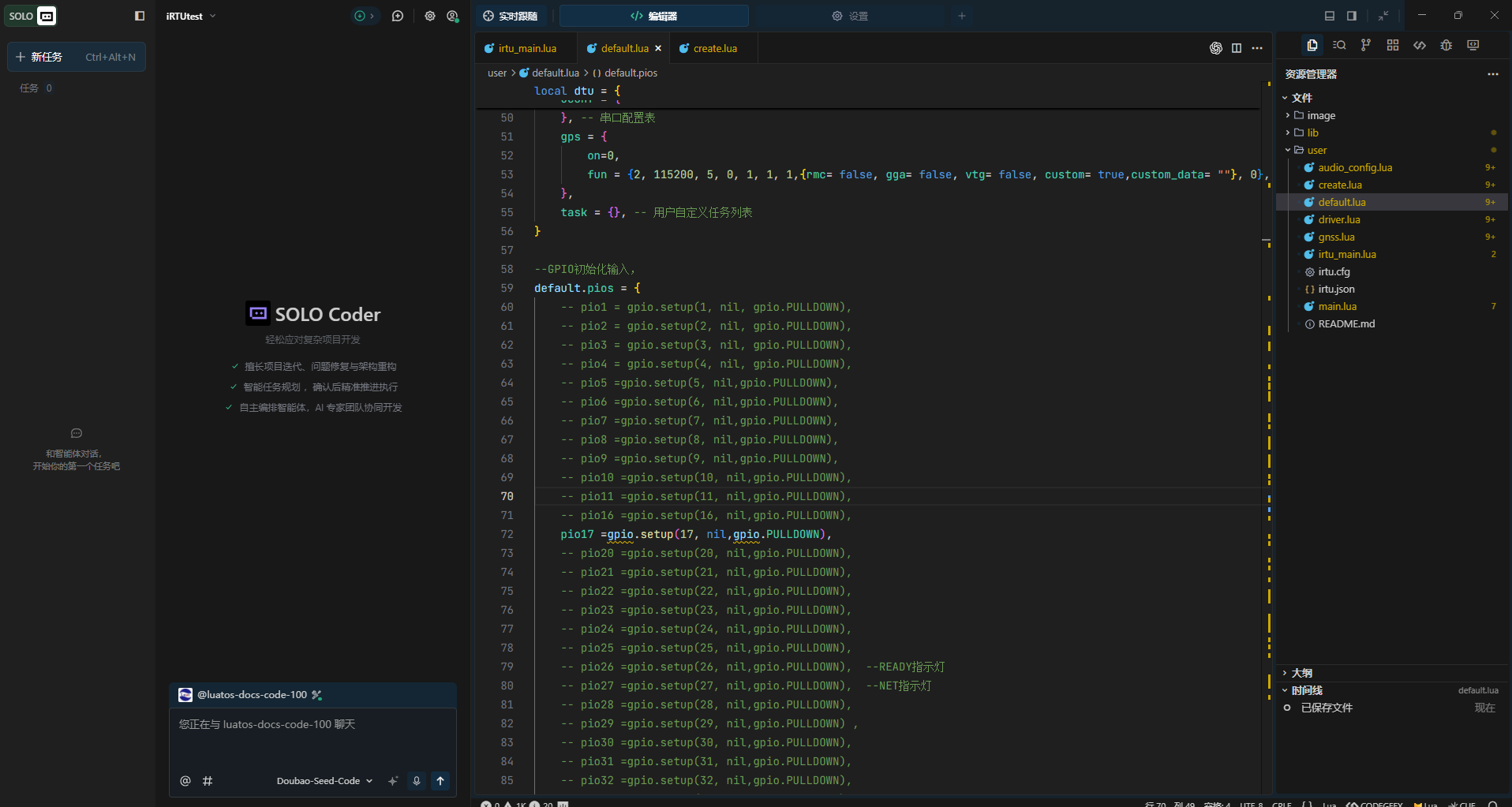Open settings gear in chat header
Viewport: 1512px width, 807px height.
tap(430, 16)
